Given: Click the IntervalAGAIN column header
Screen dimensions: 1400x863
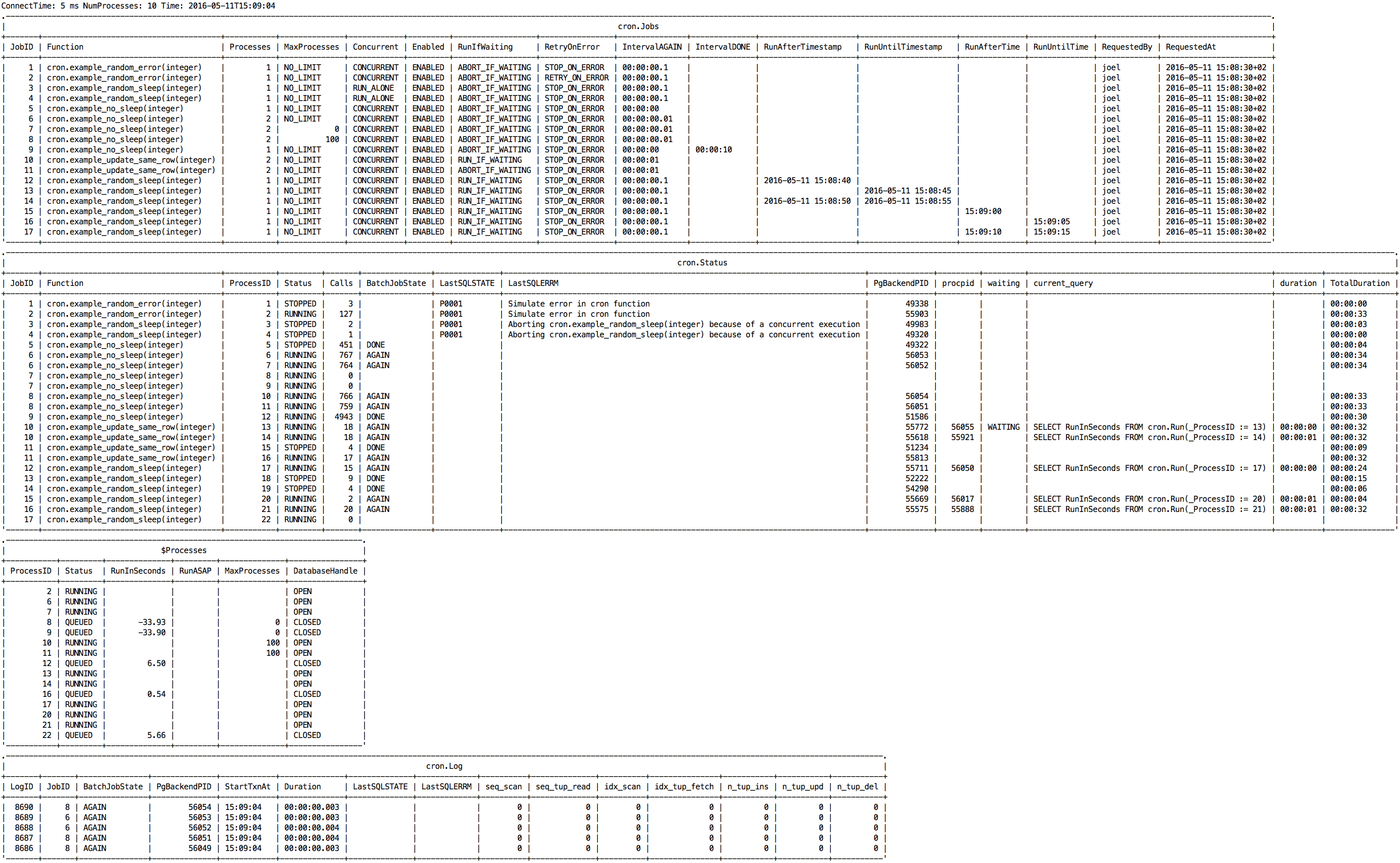Looking at the screenshot, I should pyautogui.click(x=651, y=47).
